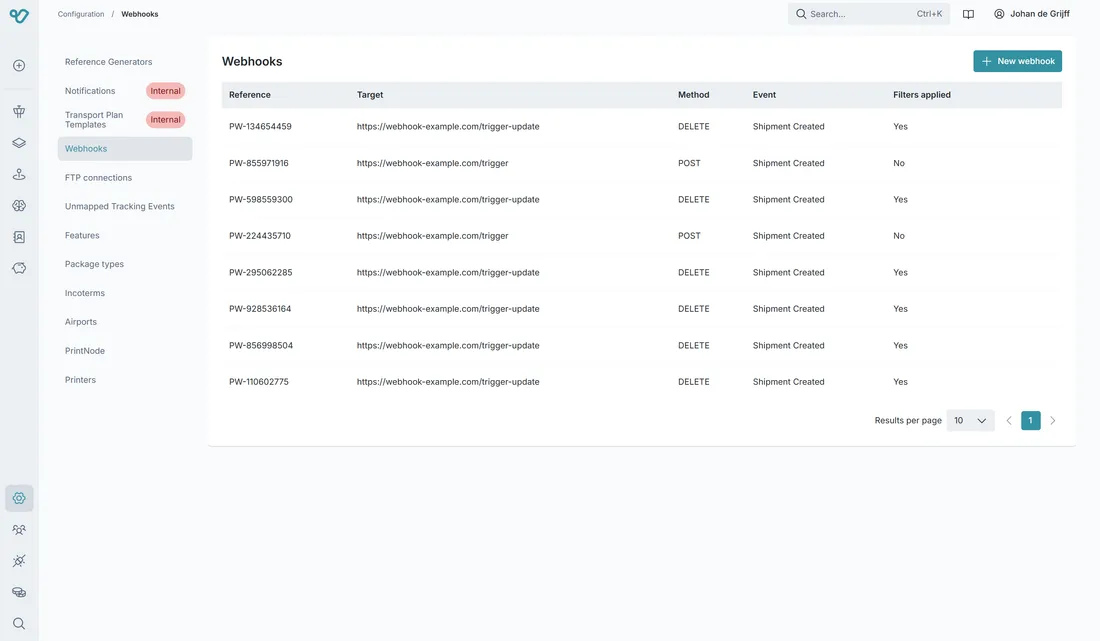Open Reference Generators menu item

(125, 62)
